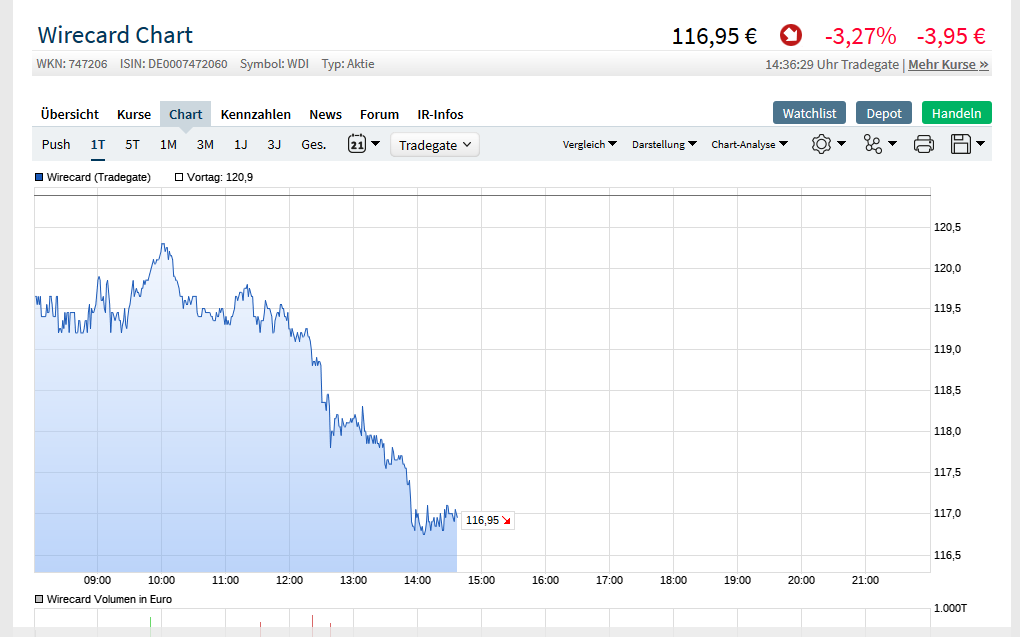
Task: Expand the arrow beside the save icon
Action: point(980,144)
